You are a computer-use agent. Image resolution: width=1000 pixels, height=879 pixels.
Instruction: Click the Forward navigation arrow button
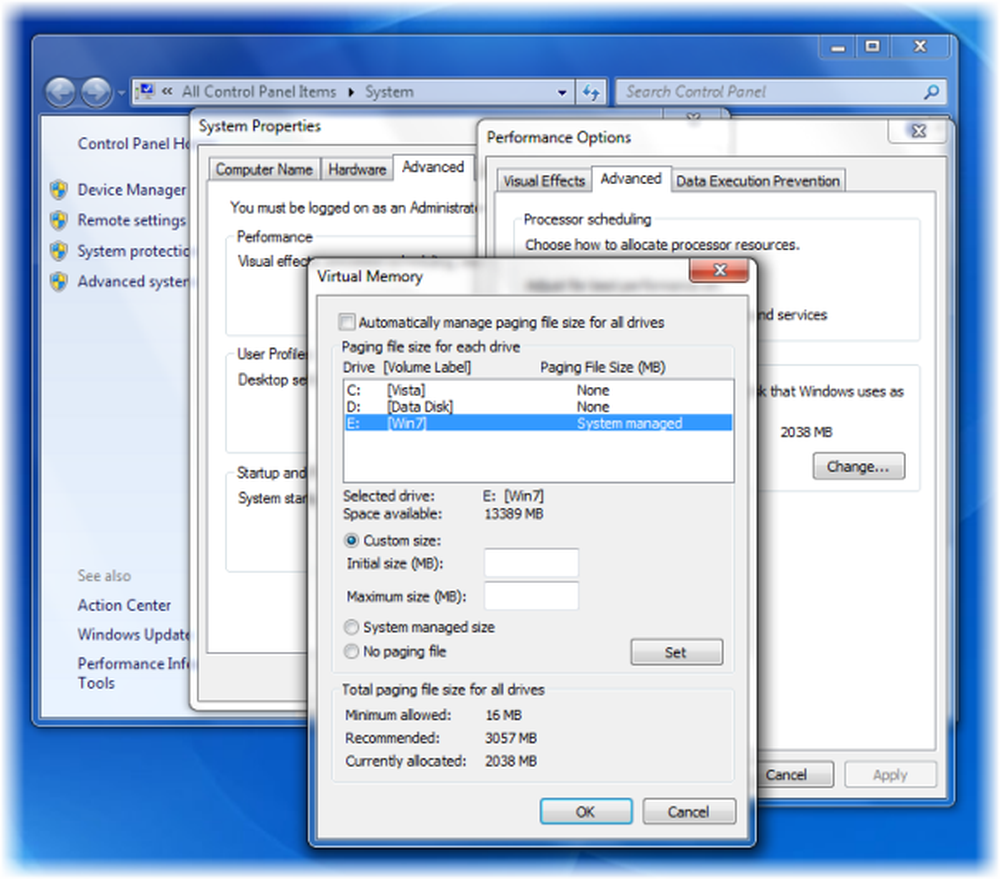[x=96, y=92]
